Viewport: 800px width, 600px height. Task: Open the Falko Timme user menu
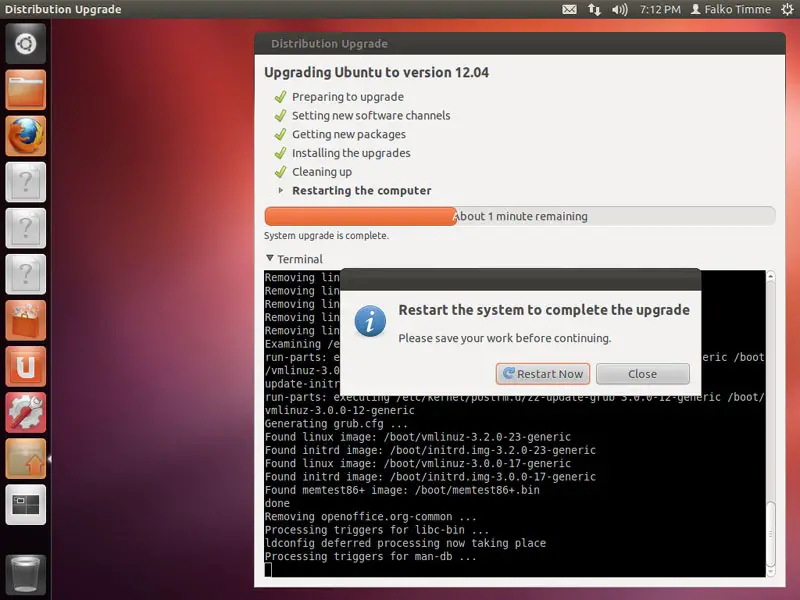pyautogui.click(x=731, y=9)
